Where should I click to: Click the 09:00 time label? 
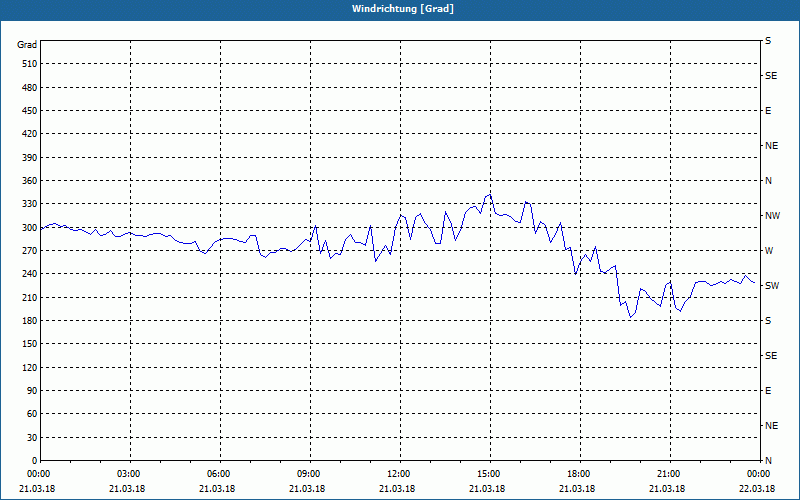308,474
